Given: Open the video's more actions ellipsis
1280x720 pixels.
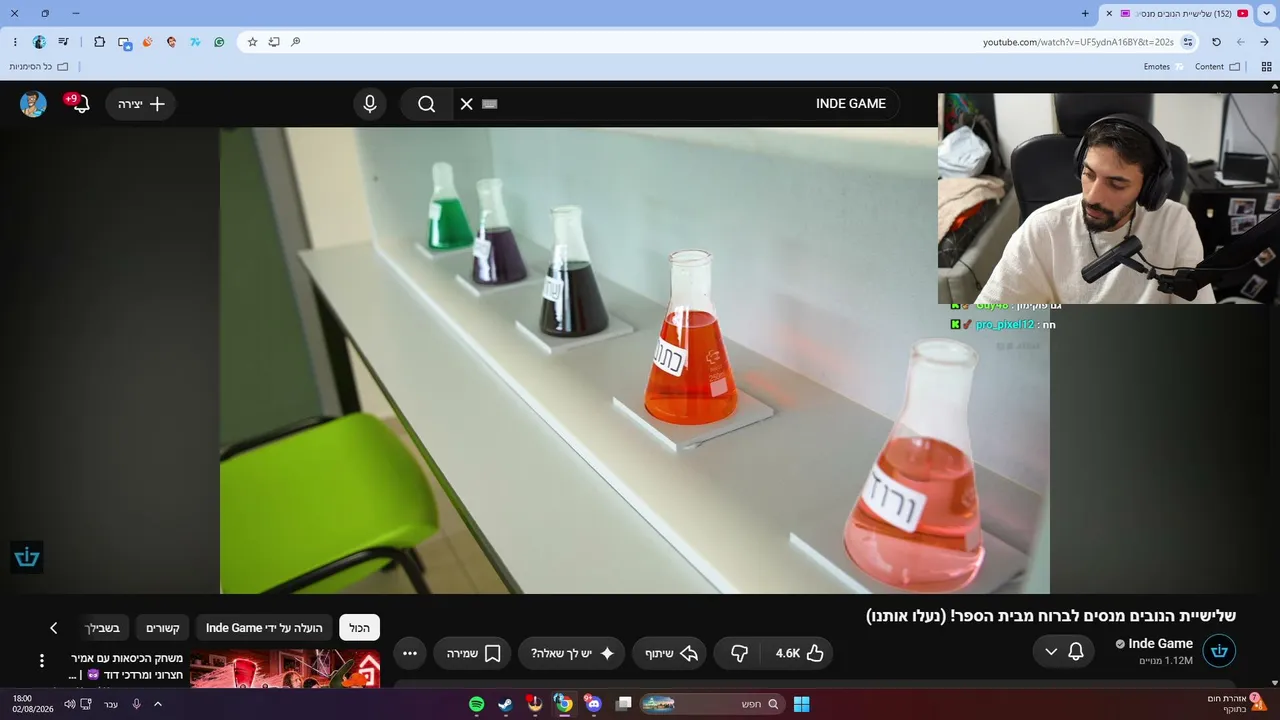Looking at the screenshot, I should click(410, 653).
